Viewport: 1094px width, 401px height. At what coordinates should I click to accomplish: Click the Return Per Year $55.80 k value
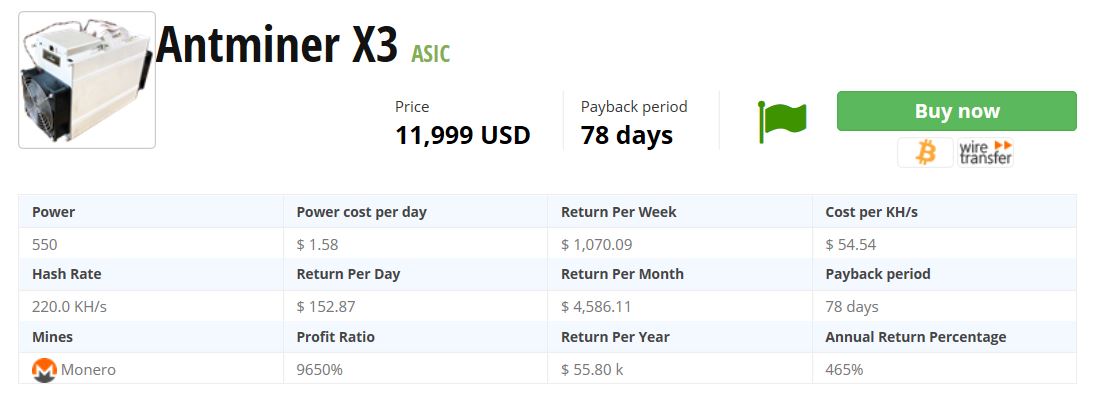point(592,370)
